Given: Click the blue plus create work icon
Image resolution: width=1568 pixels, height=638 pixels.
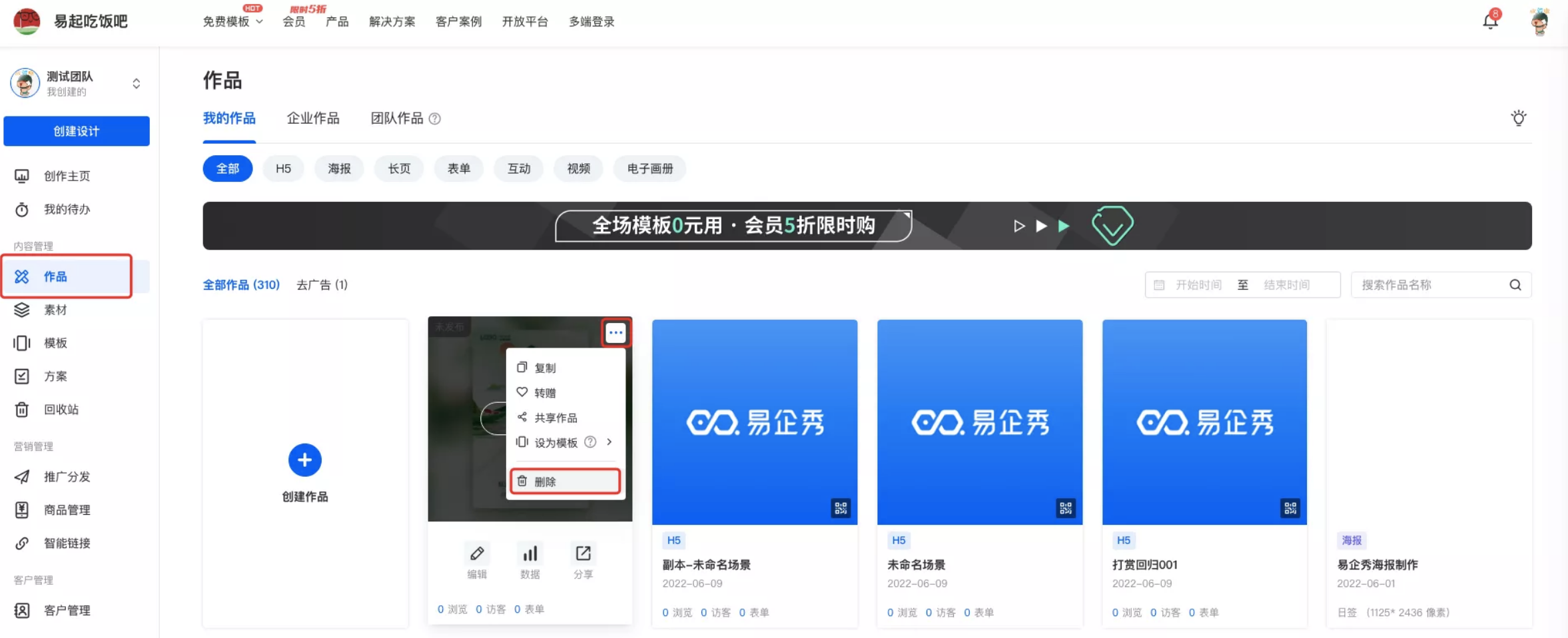Looking at the screenshot, I should 305,460.
